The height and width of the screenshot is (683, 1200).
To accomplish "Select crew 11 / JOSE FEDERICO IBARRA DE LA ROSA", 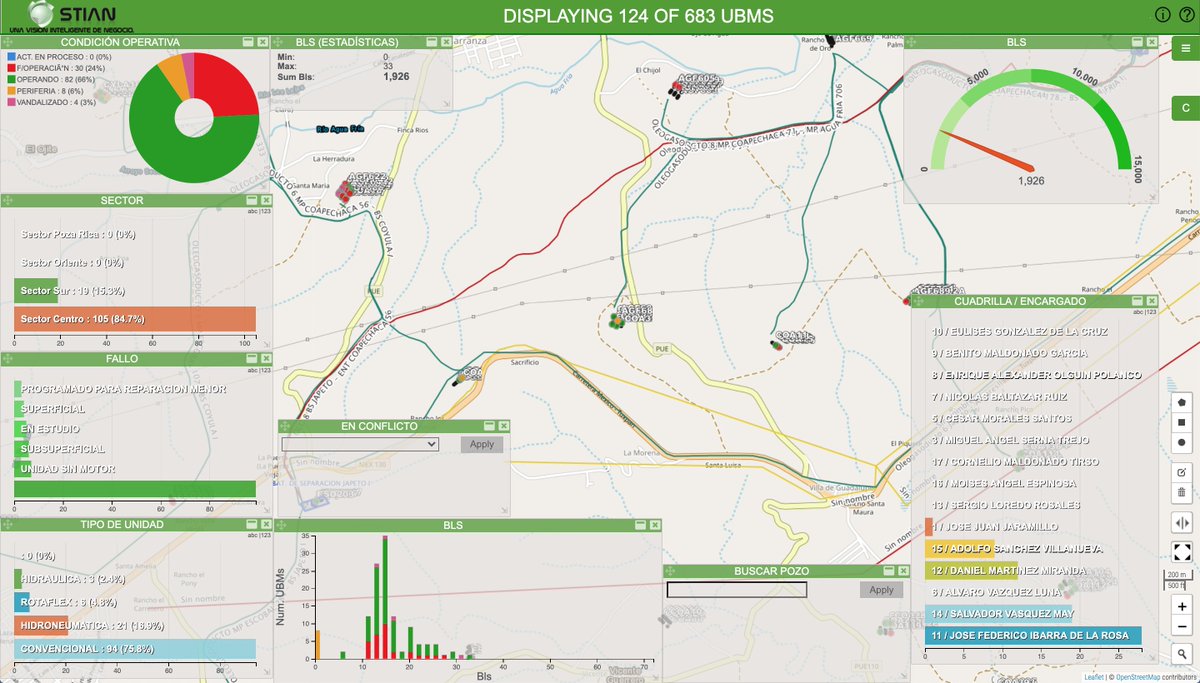I will [1034, 635].
